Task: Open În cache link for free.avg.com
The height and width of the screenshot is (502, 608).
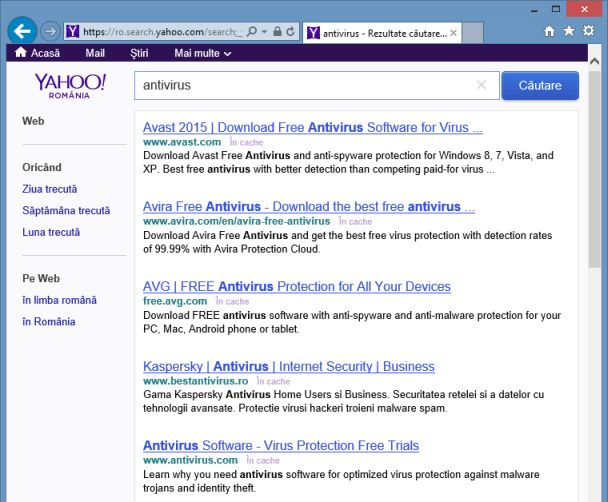Action: coord(233,301)
